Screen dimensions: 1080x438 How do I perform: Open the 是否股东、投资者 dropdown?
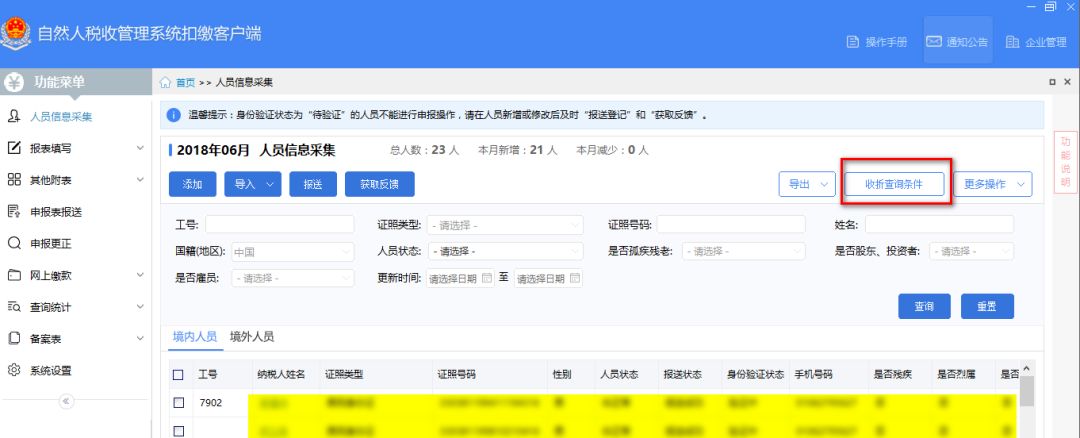pyautogui.click(x=971, y=251)
